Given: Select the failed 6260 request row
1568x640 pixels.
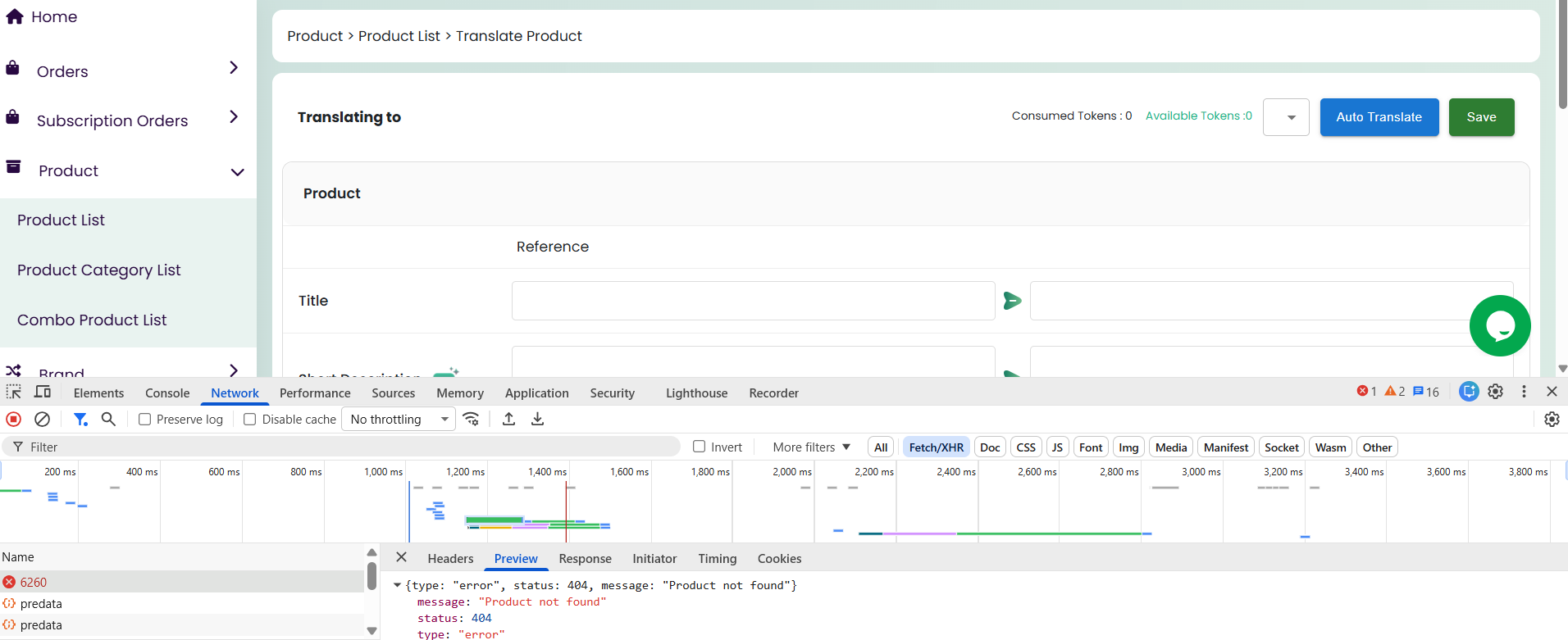Looking at the screenshot, I should tap(182, 582).
